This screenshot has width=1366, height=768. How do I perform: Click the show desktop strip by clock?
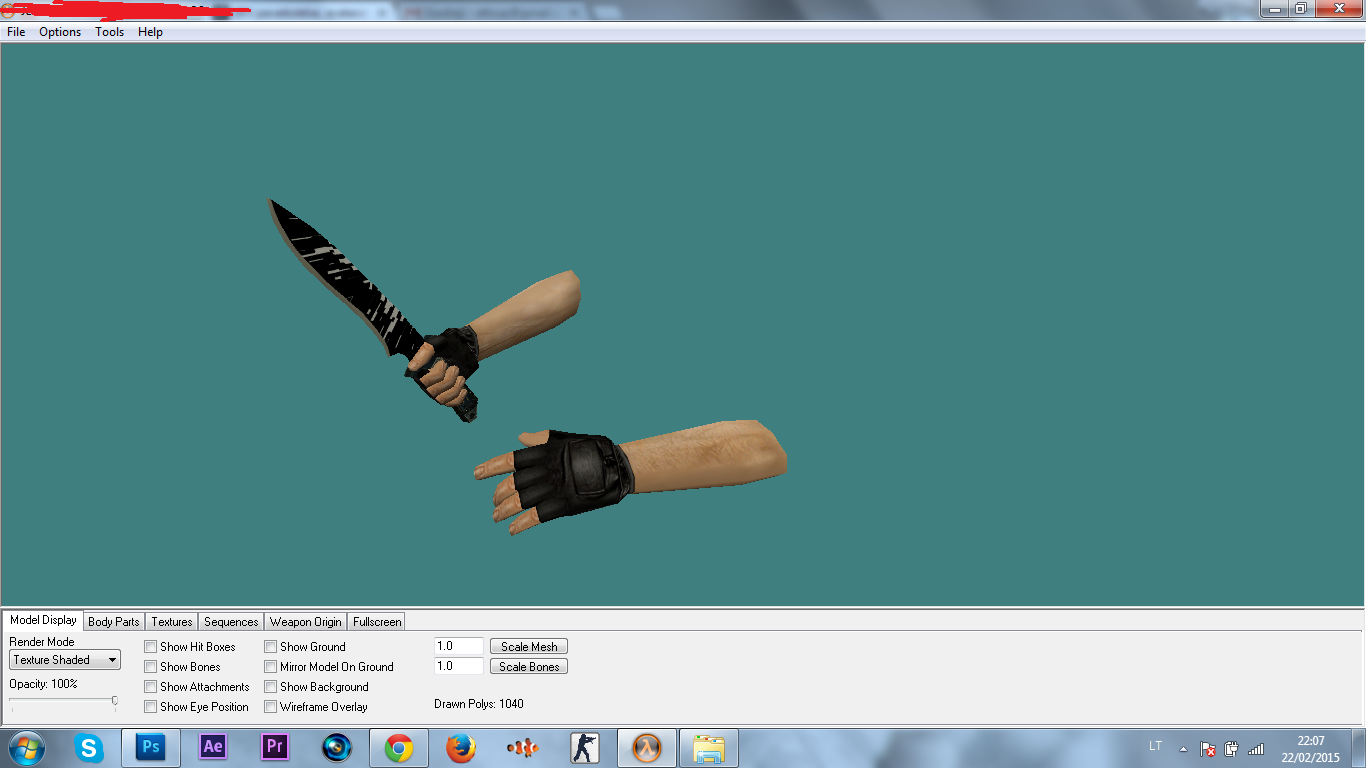click(x=1359, y=748)
